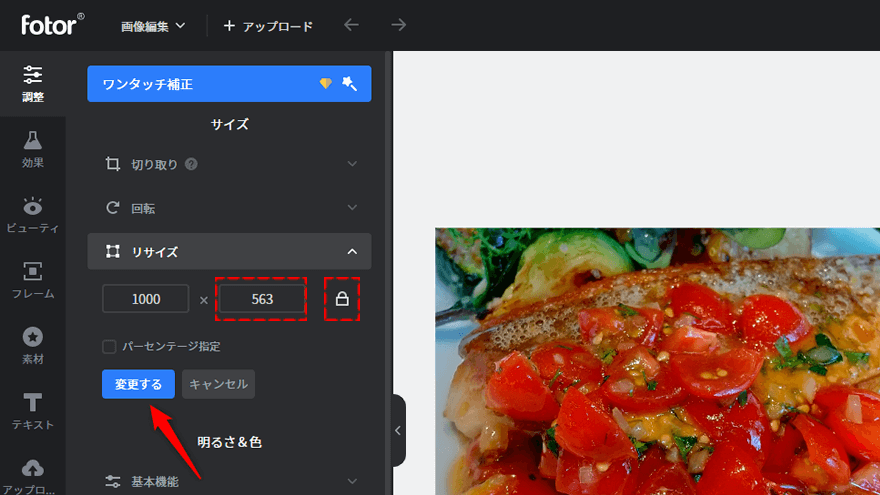This screenshot has height=495, width=880.
Task: Click the 変更する apply button
Action: pyautogui.click(x=138, y=384)
